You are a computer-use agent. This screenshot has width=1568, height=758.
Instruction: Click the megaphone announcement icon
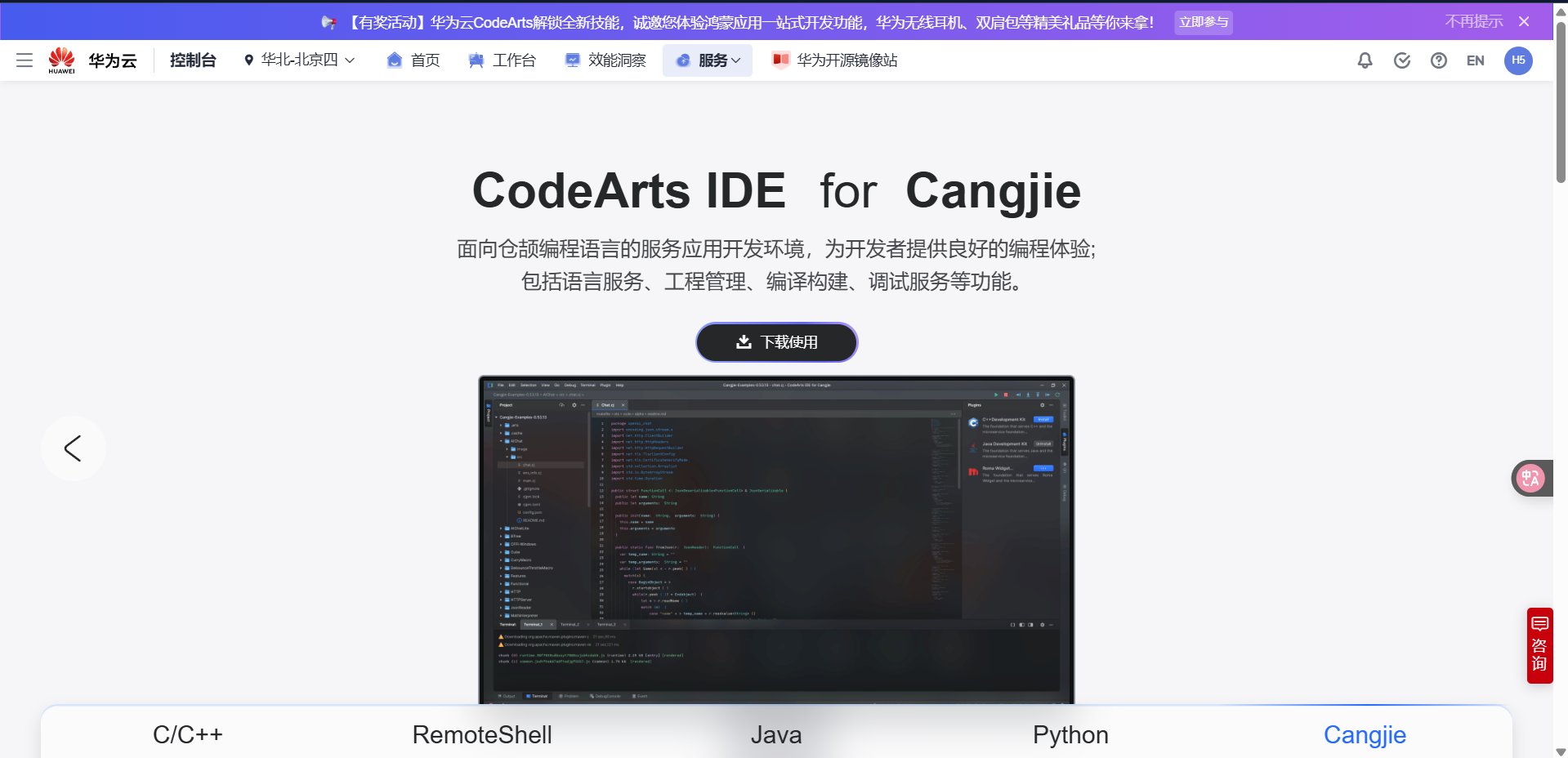(328, 22)
